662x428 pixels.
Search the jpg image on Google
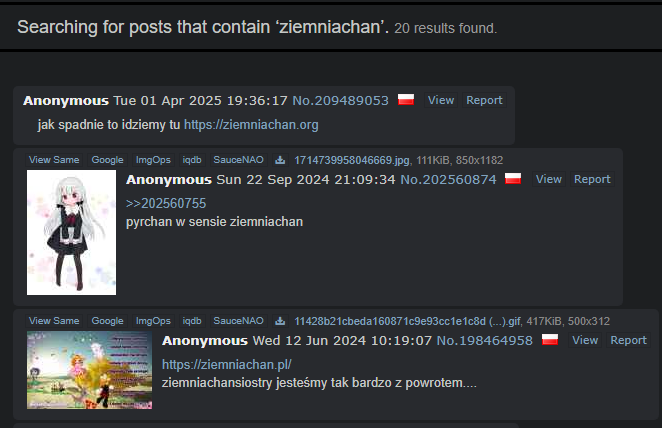107,160
